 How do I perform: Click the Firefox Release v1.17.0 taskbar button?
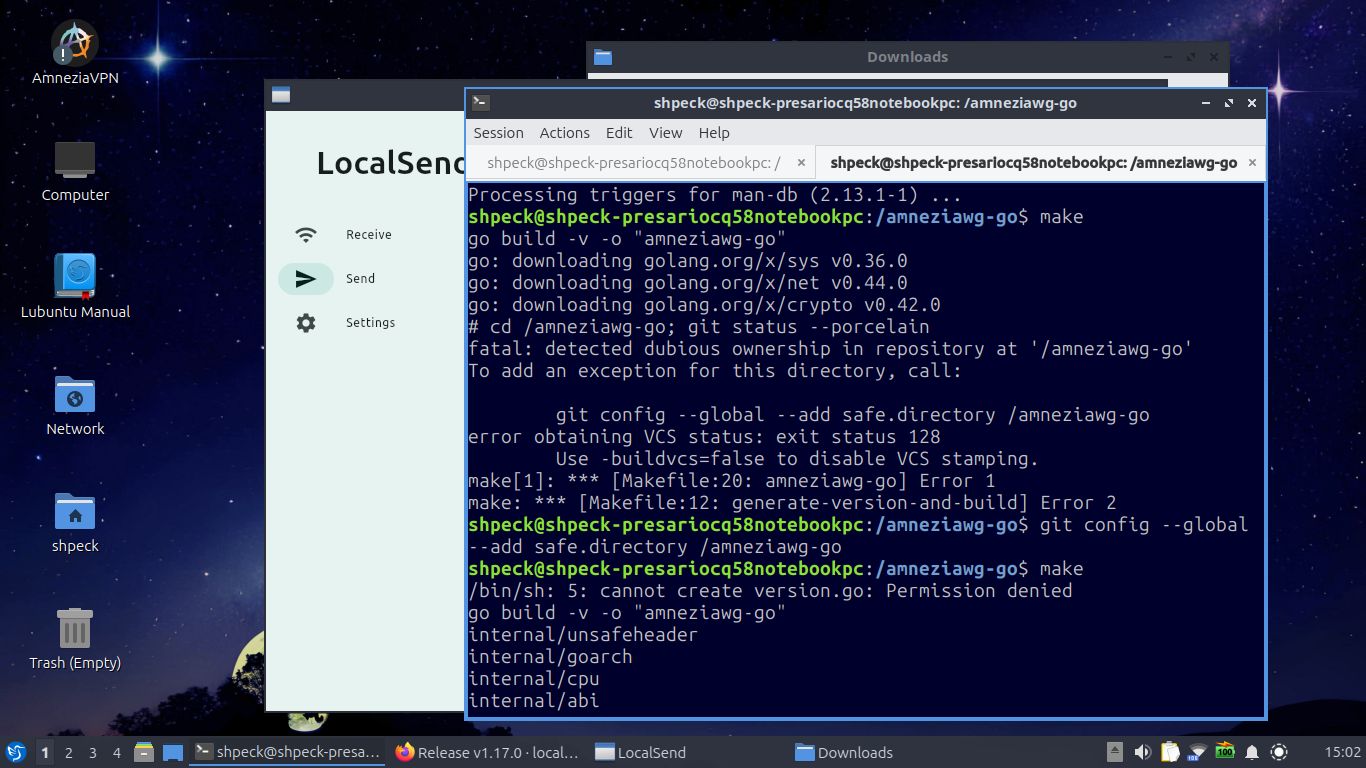click(488, 752)
